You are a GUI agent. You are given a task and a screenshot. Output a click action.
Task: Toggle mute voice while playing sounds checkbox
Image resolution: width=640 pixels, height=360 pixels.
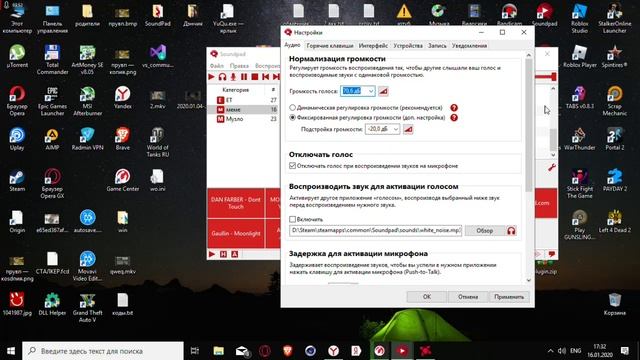(x=292, y=166)
